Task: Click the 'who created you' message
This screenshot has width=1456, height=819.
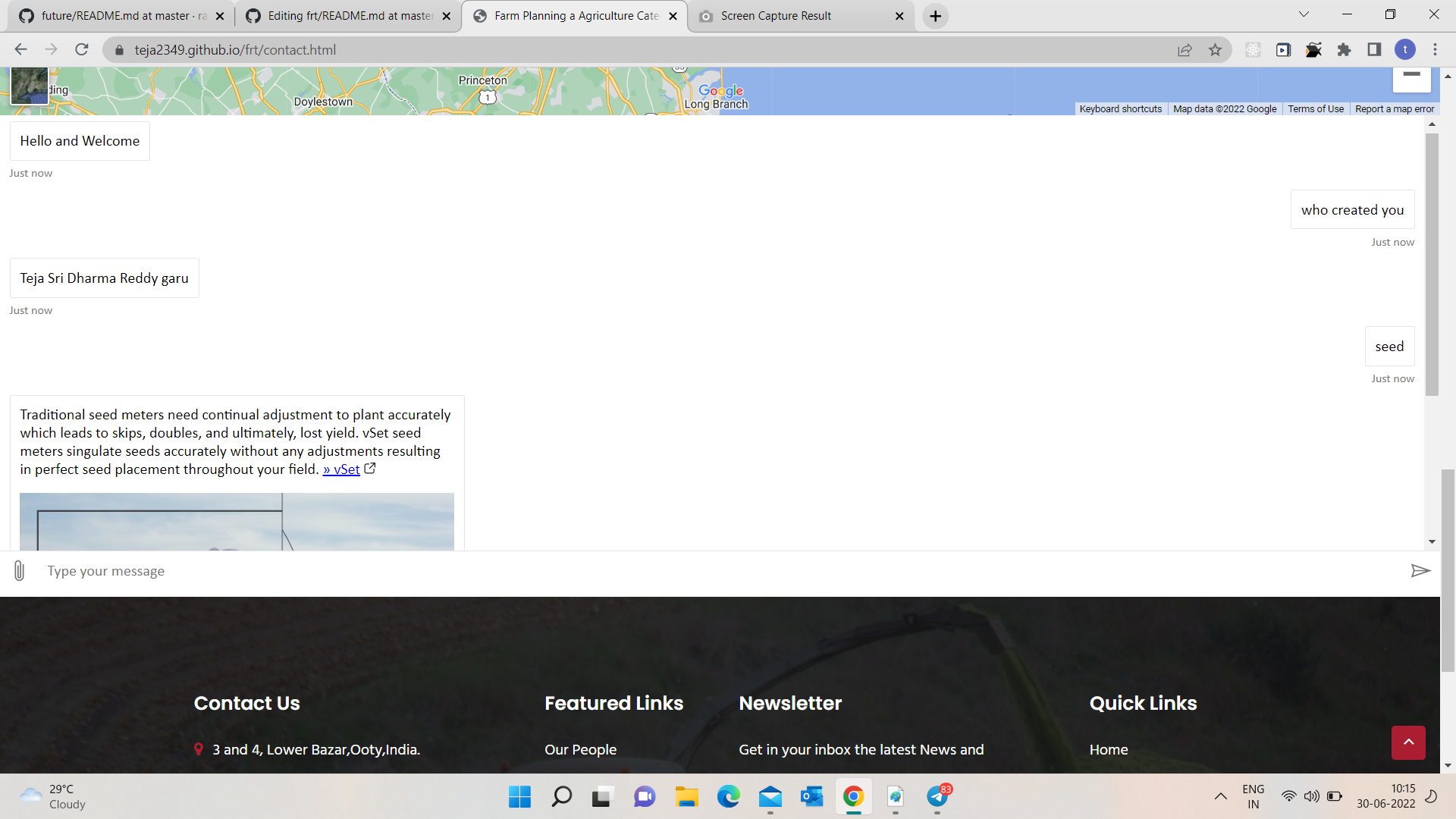Action: pyautogui.click(x=1352, y=210)
